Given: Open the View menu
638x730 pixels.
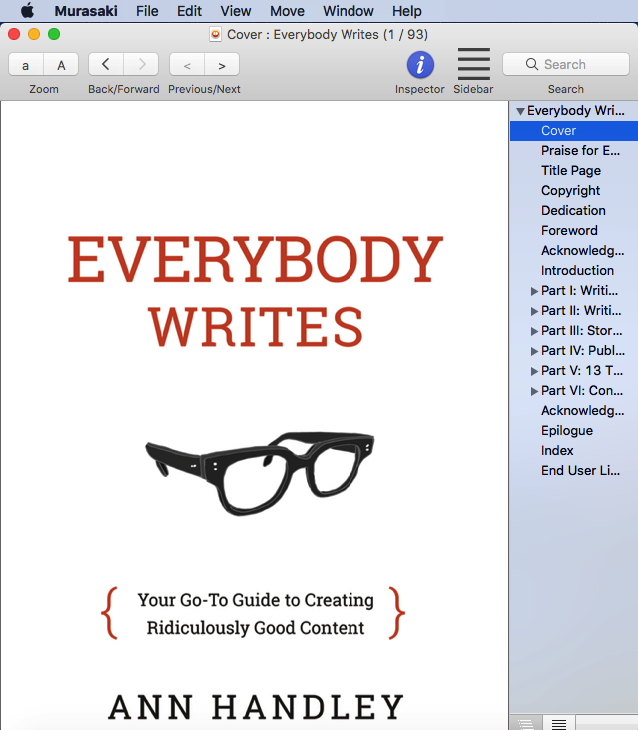Looking at the screenshot, I should click(x=236, y=11).
